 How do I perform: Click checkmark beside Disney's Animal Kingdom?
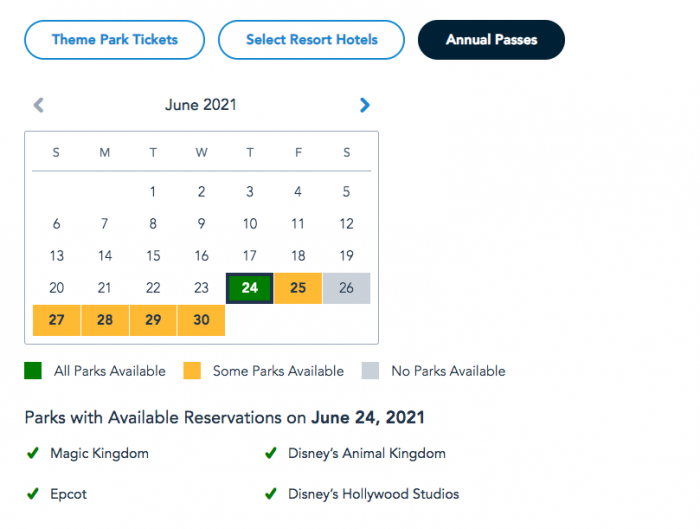[x=271, y=453]
